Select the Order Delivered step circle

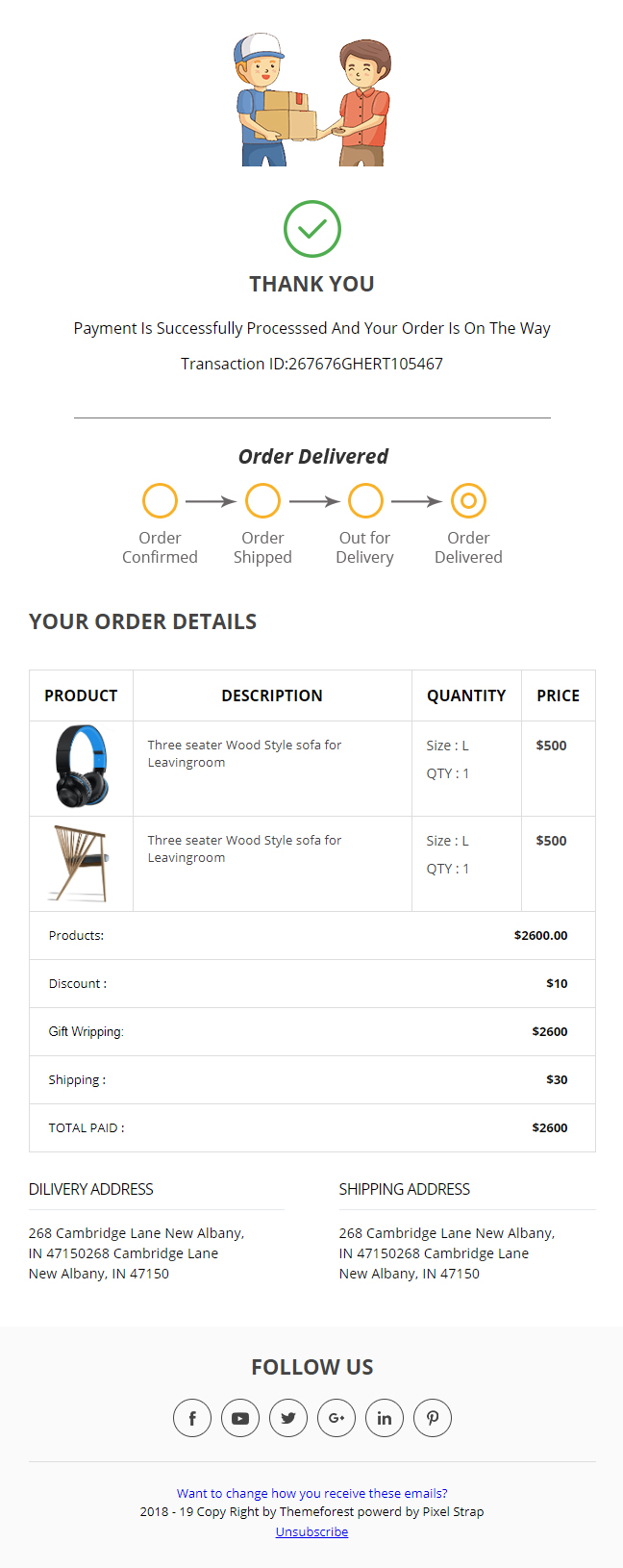468,501
